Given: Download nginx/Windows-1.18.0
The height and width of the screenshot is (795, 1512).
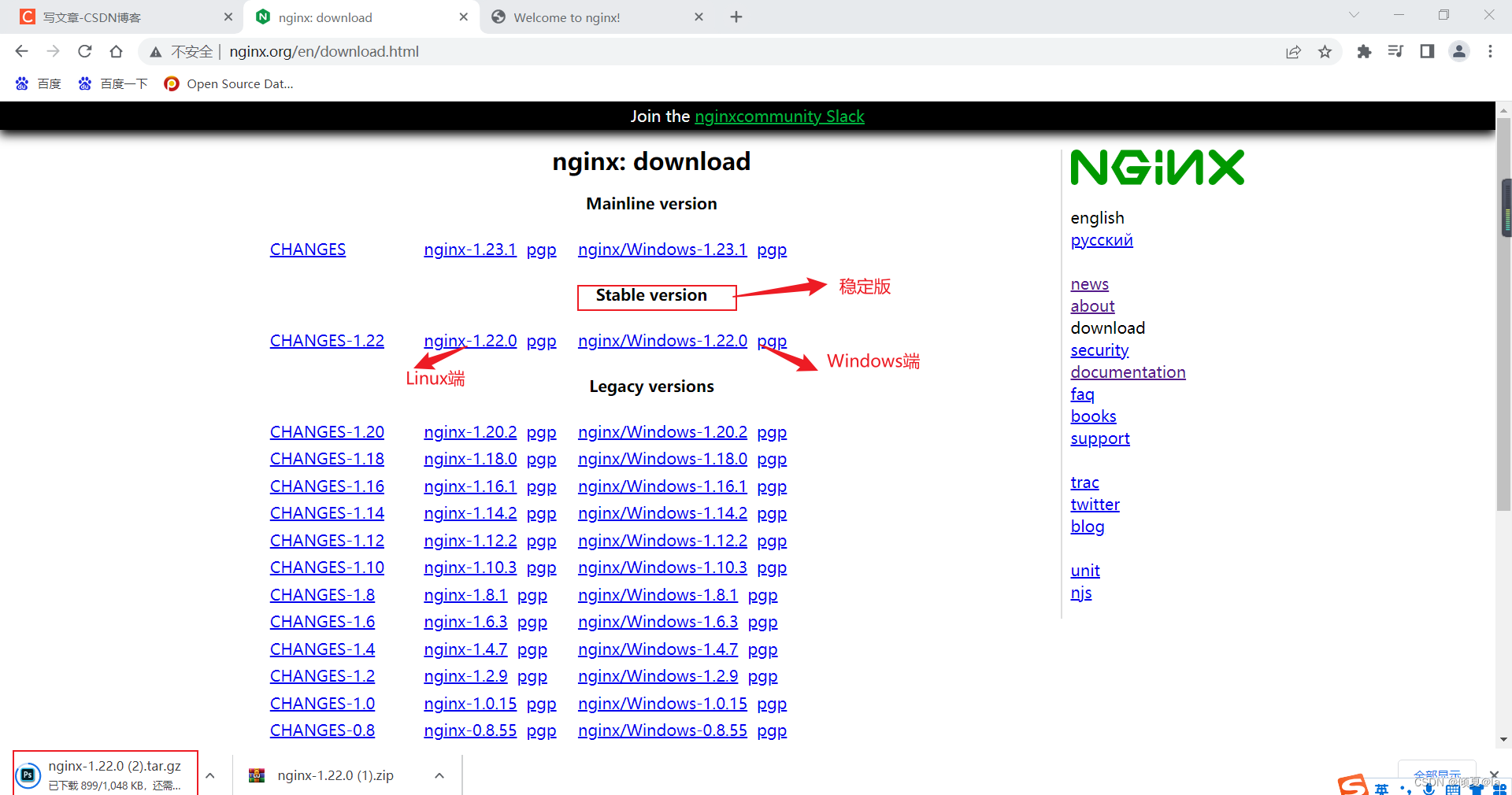Looking at the screenshot, I should coord(662,459).
